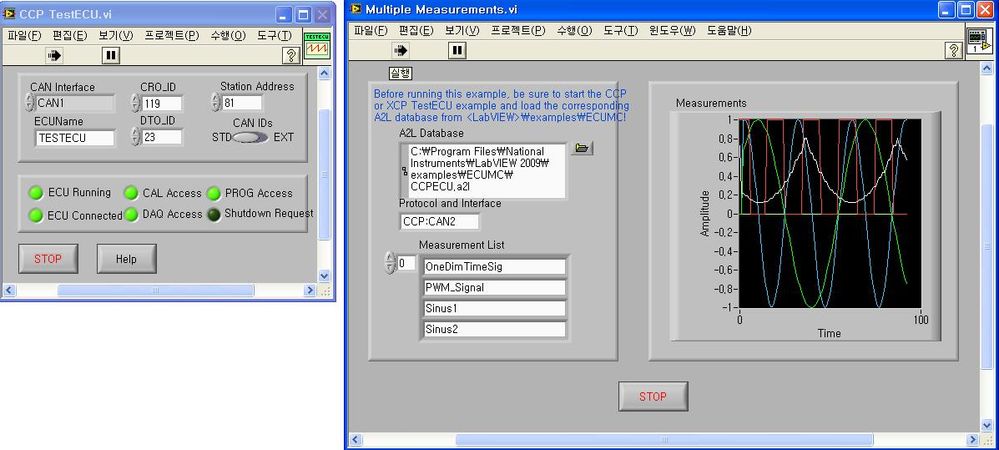Click horizontal scrollbar left arrow in Multiple Measurements

point(356,440)
